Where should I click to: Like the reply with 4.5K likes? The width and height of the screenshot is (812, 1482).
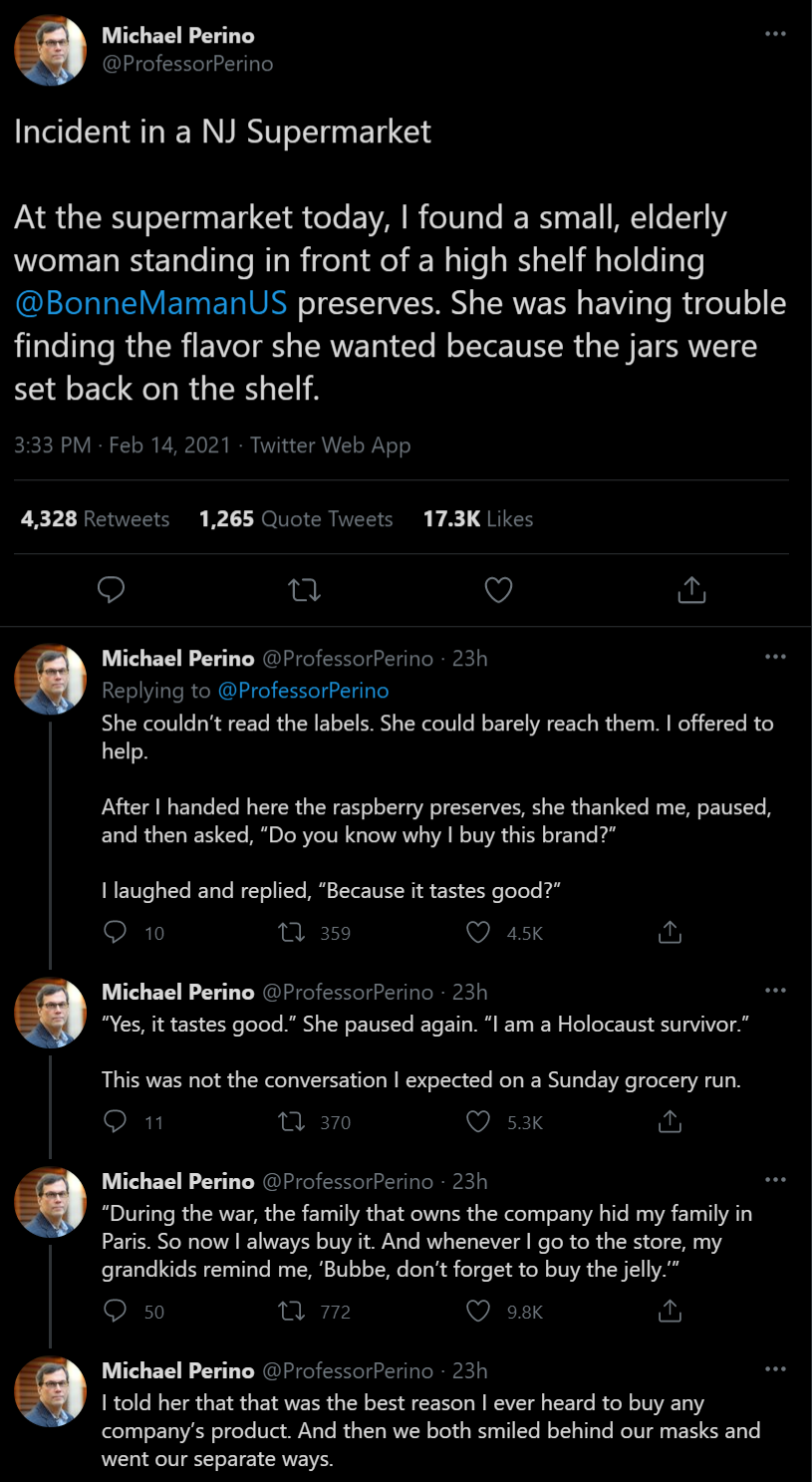click(479, 933)
